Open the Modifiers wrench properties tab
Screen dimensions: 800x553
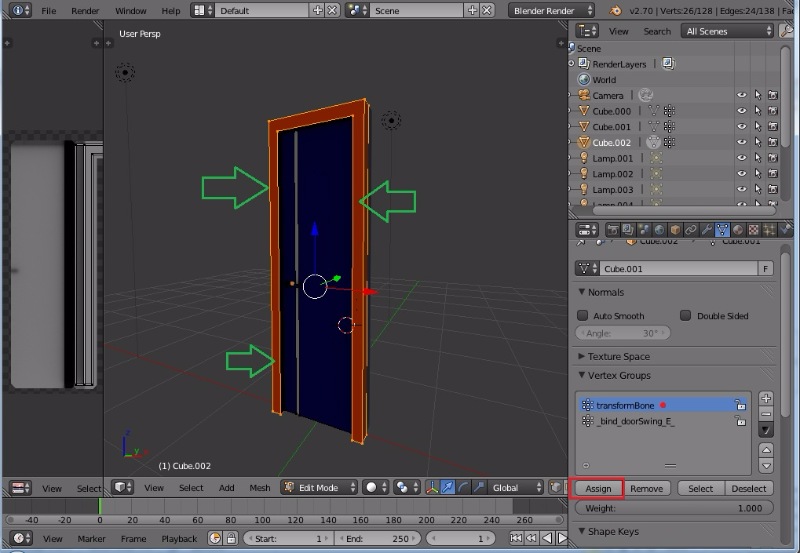click(x=706, y=230)
